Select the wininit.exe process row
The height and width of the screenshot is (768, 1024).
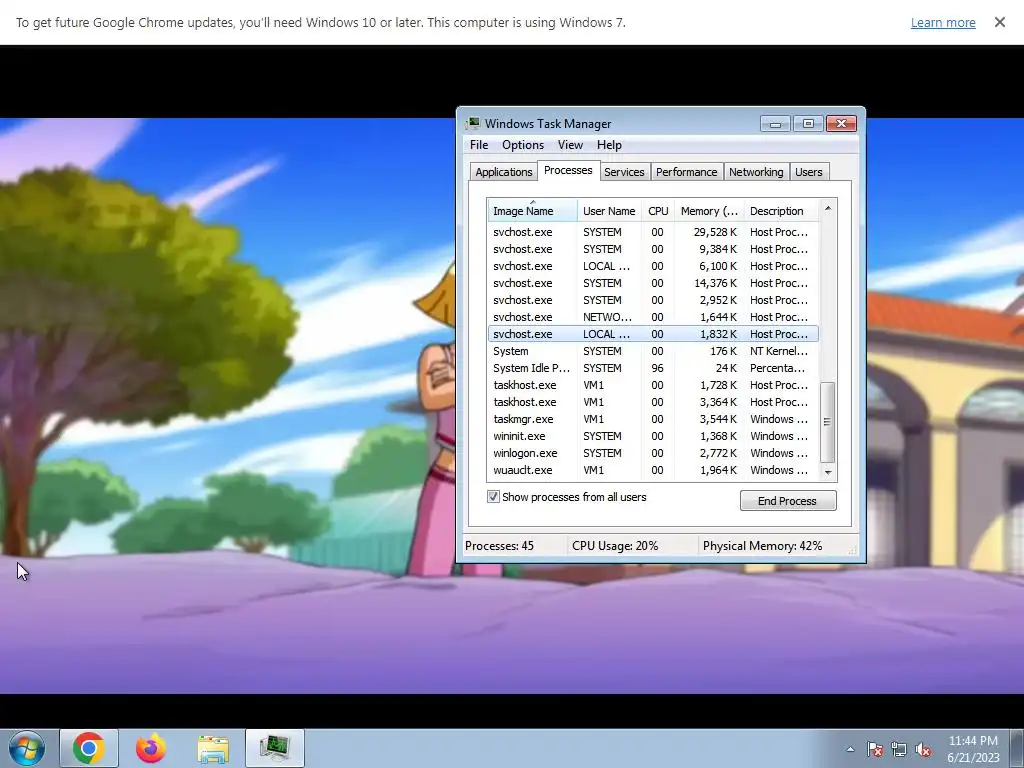pos(653,436)
